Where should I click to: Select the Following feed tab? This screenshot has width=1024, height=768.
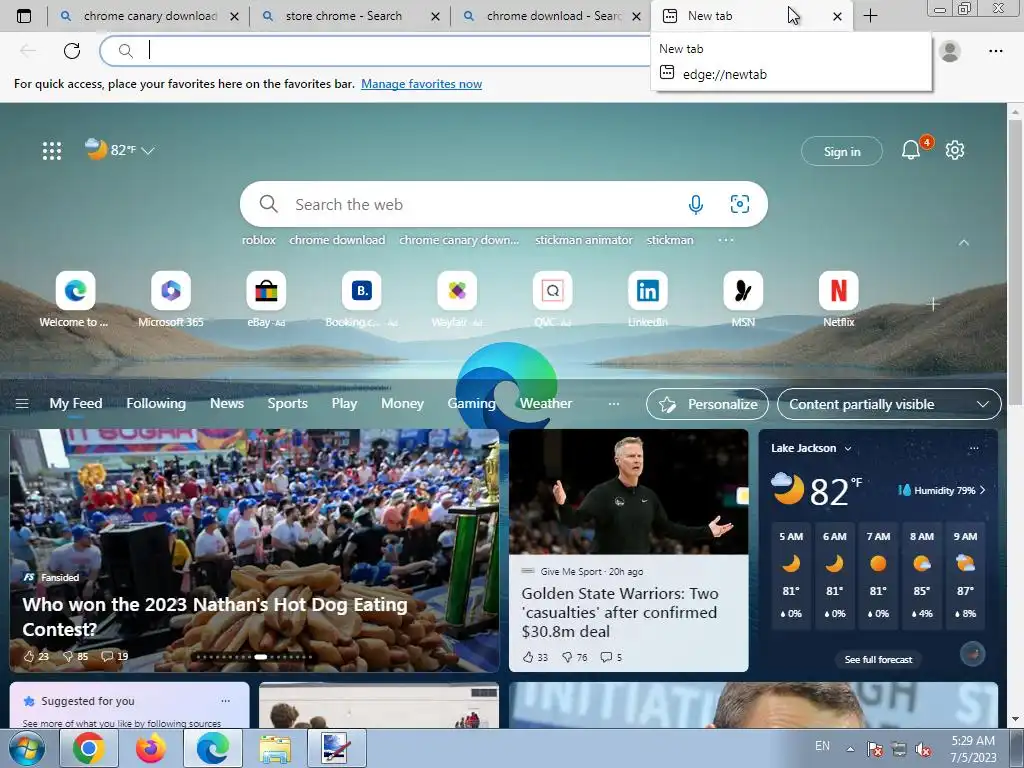156,404
